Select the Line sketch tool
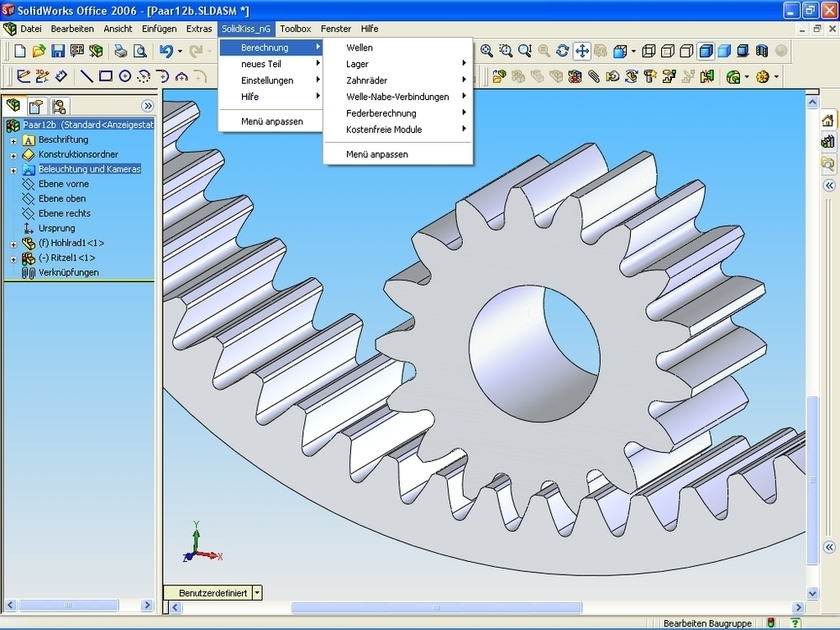The image size is (840, 630). pos(87,74)
